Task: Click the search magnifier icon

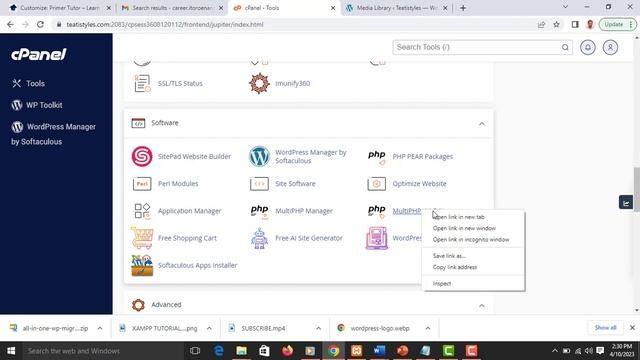Action: pos(565,47)
